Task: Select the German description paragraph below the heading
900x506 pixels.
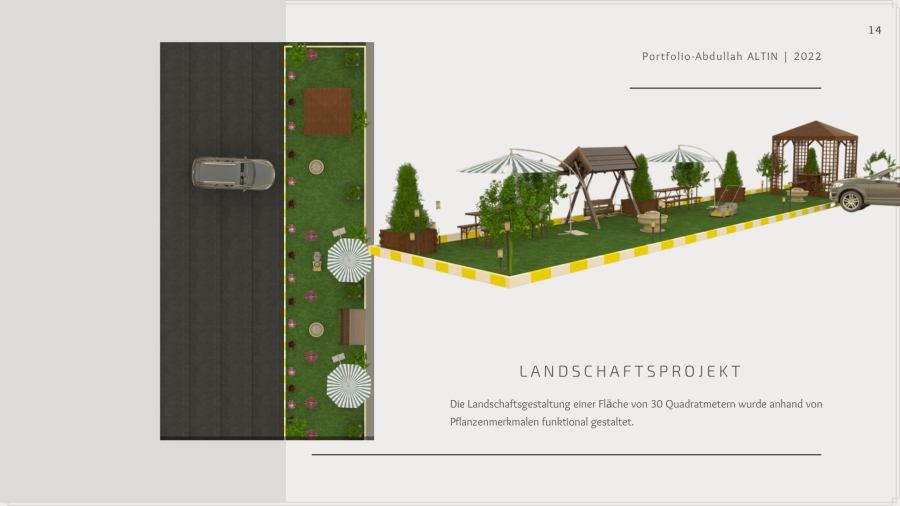Action: pyautogui.click(x=636, y=413)
